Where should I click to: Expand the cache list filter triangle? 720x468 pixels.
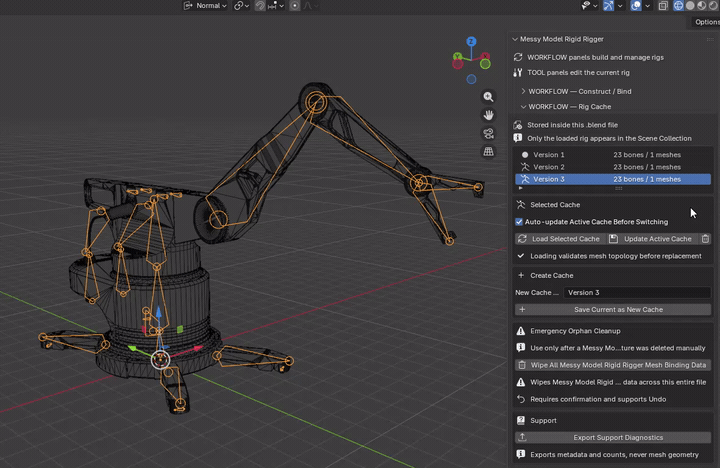(520, 188)
